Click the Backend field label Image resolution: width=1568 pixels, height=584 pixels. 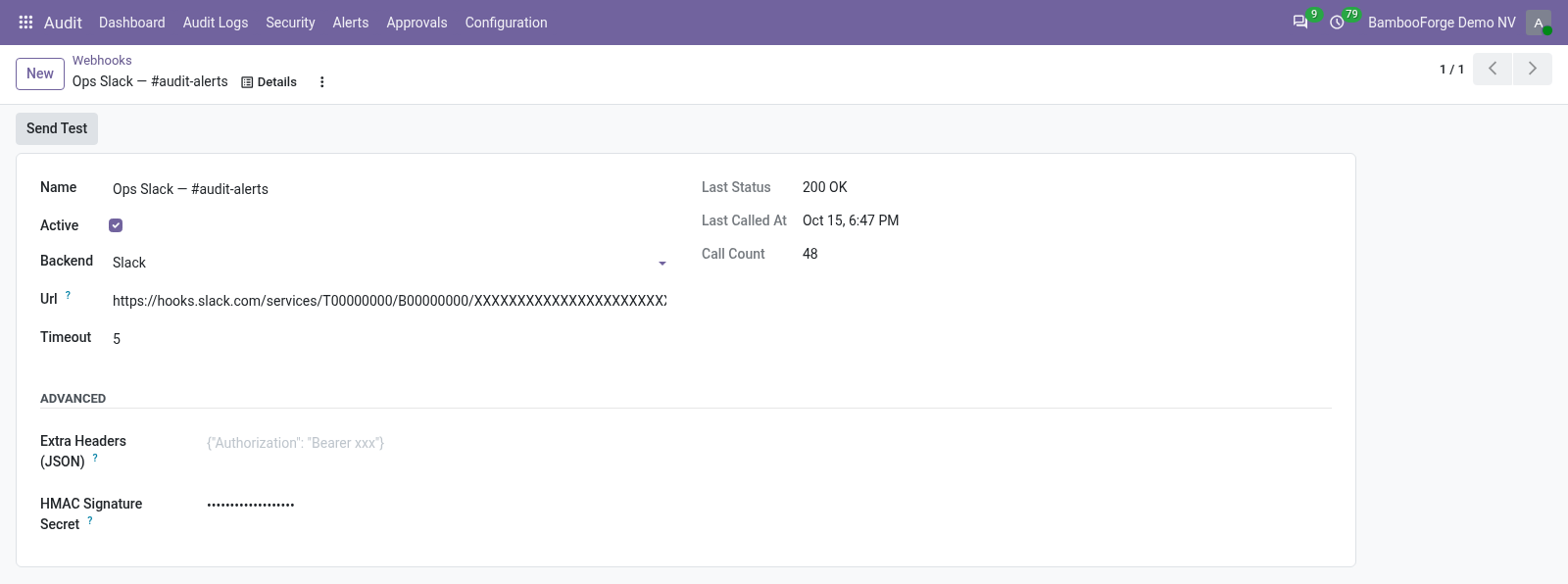(67, 261)
